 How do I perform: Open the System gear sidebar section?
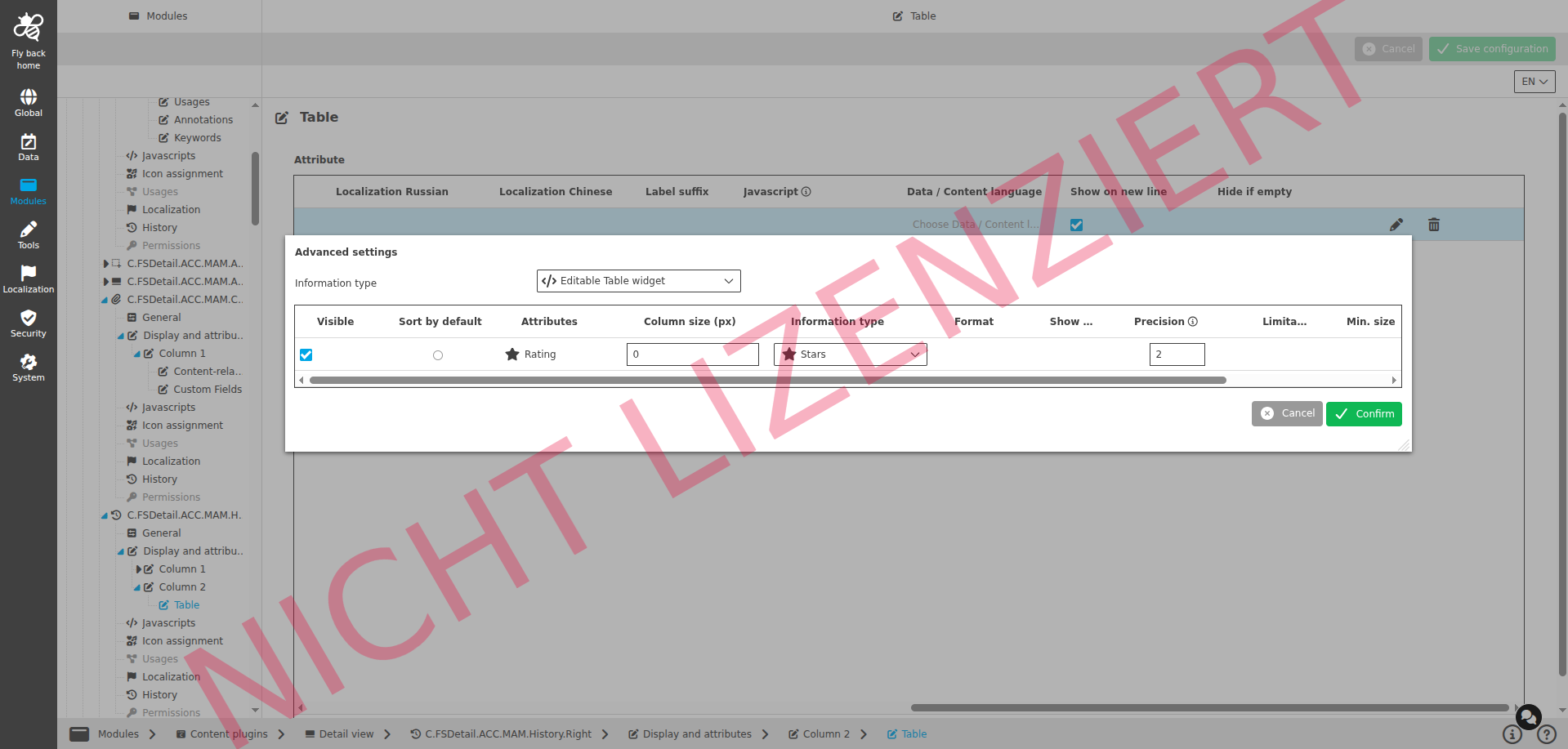click(x=29, y=368)
